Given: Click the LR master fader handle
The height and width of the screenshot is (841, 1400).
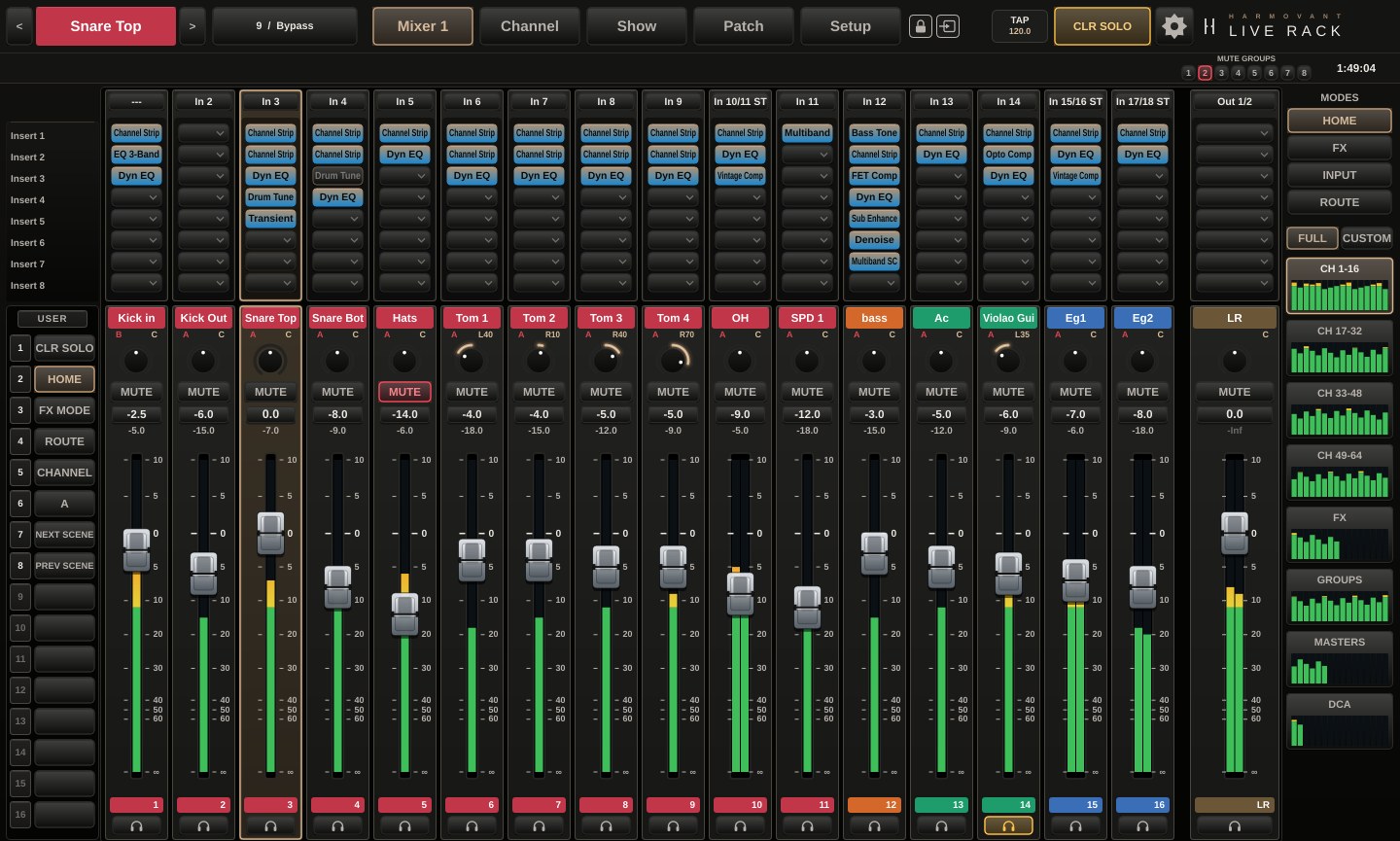Looking at the screenshot, I should point(1235,533).
